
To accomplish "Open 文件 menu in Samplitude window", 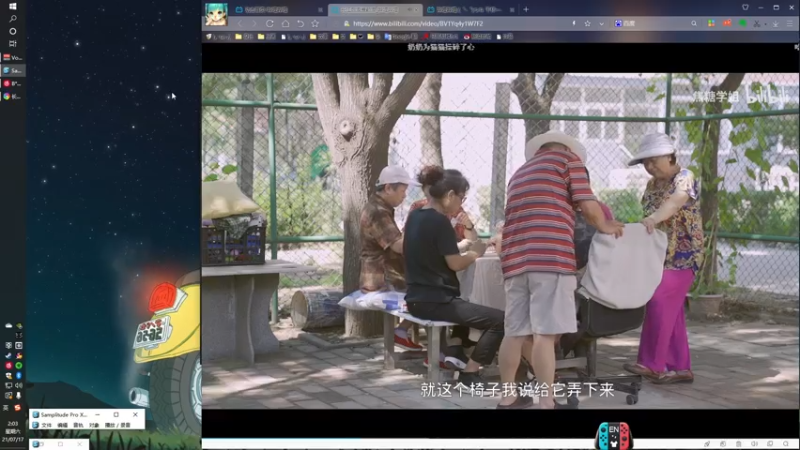I will [x=46, y=425].
